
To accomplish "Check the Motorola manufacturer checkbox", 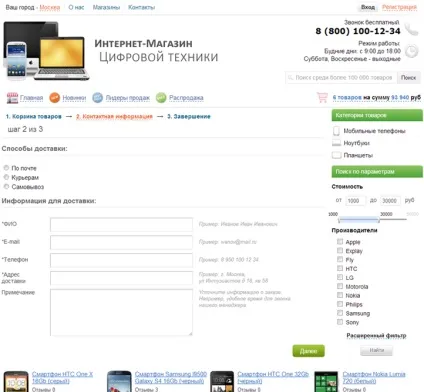I will click(x=340, y=286).
